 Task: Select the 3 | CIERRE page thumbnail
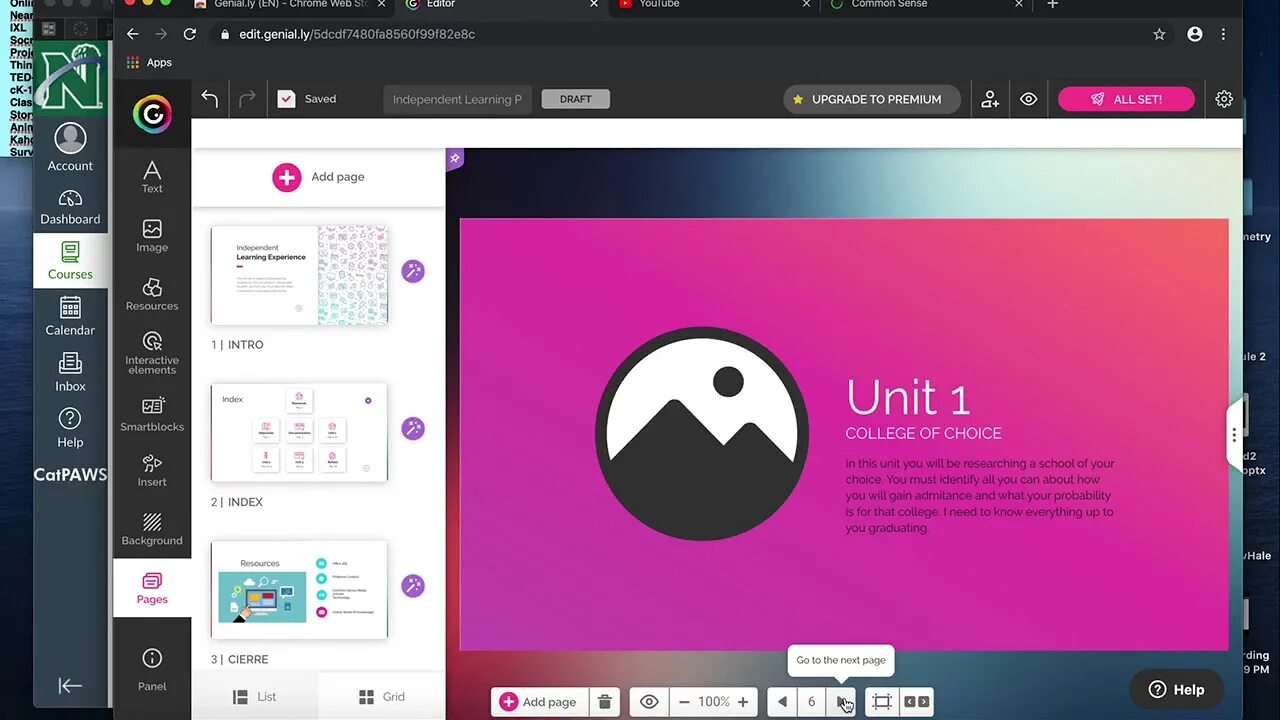click(299, 589)
